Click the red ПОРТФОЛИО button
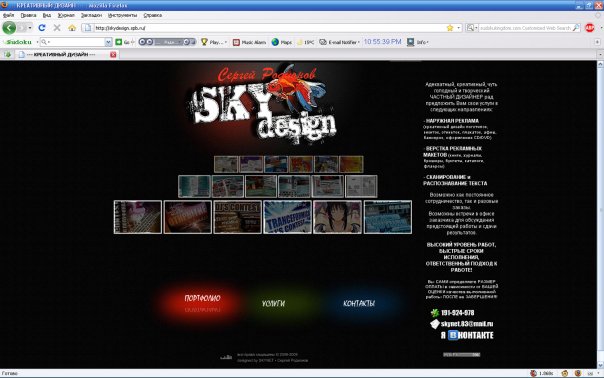Image resolution: width=604 pixels, height=378 pixels. click(202, 298)
